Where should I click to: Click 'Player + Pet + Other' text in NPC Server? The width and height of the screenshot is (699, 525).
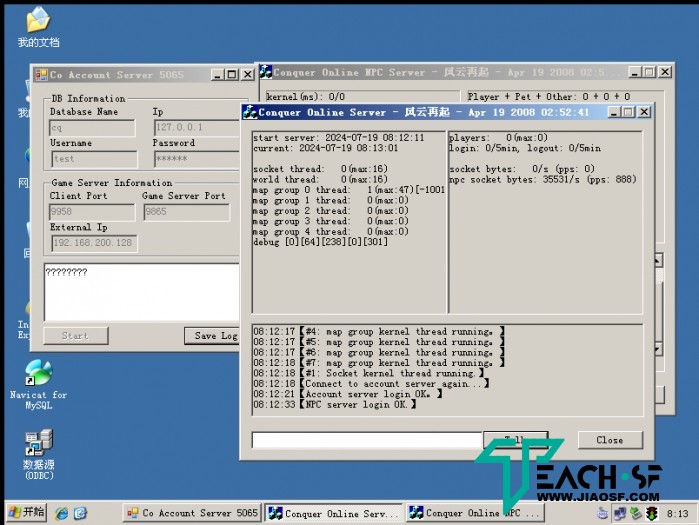[549, 96]
